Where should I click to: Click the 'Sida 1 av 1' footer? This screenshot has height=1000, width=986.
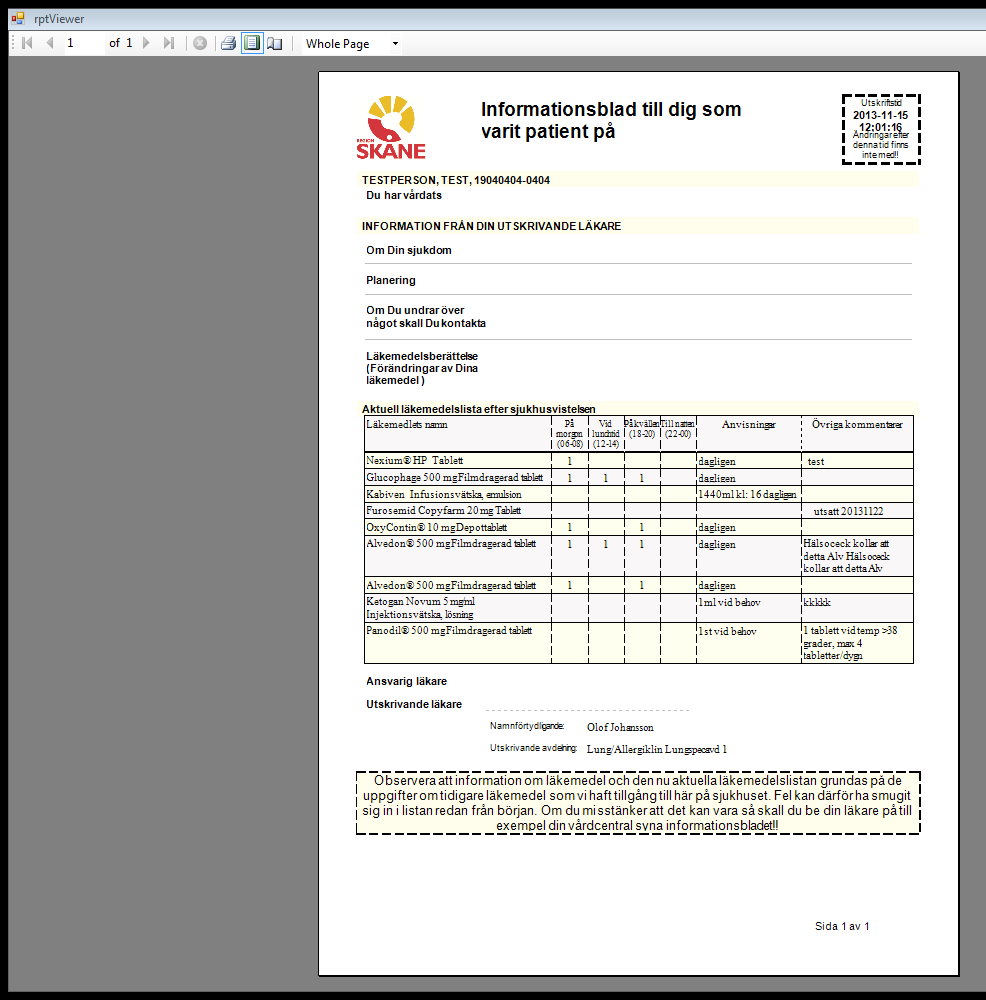tap(842, 927)
